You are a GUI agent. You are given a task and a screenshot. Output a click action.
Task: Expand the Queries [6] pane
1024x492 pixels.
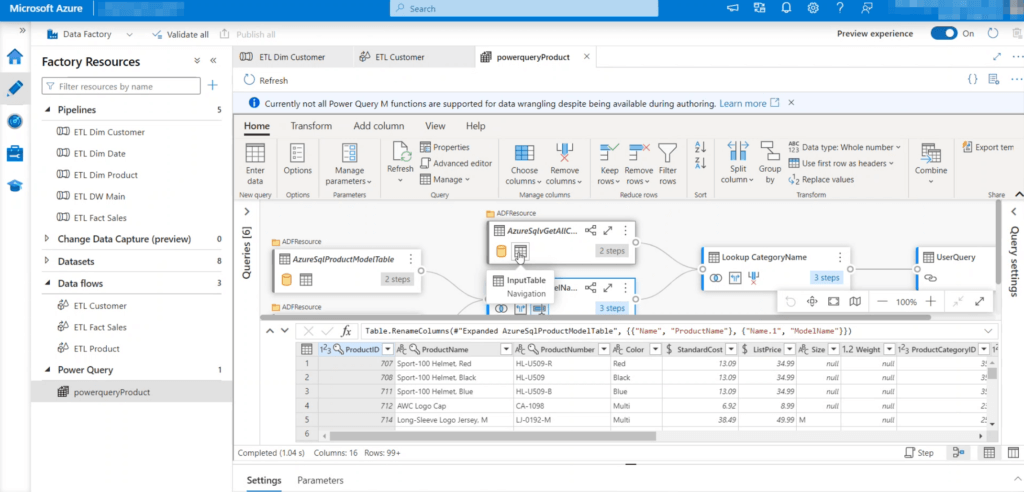coord(247,211)
